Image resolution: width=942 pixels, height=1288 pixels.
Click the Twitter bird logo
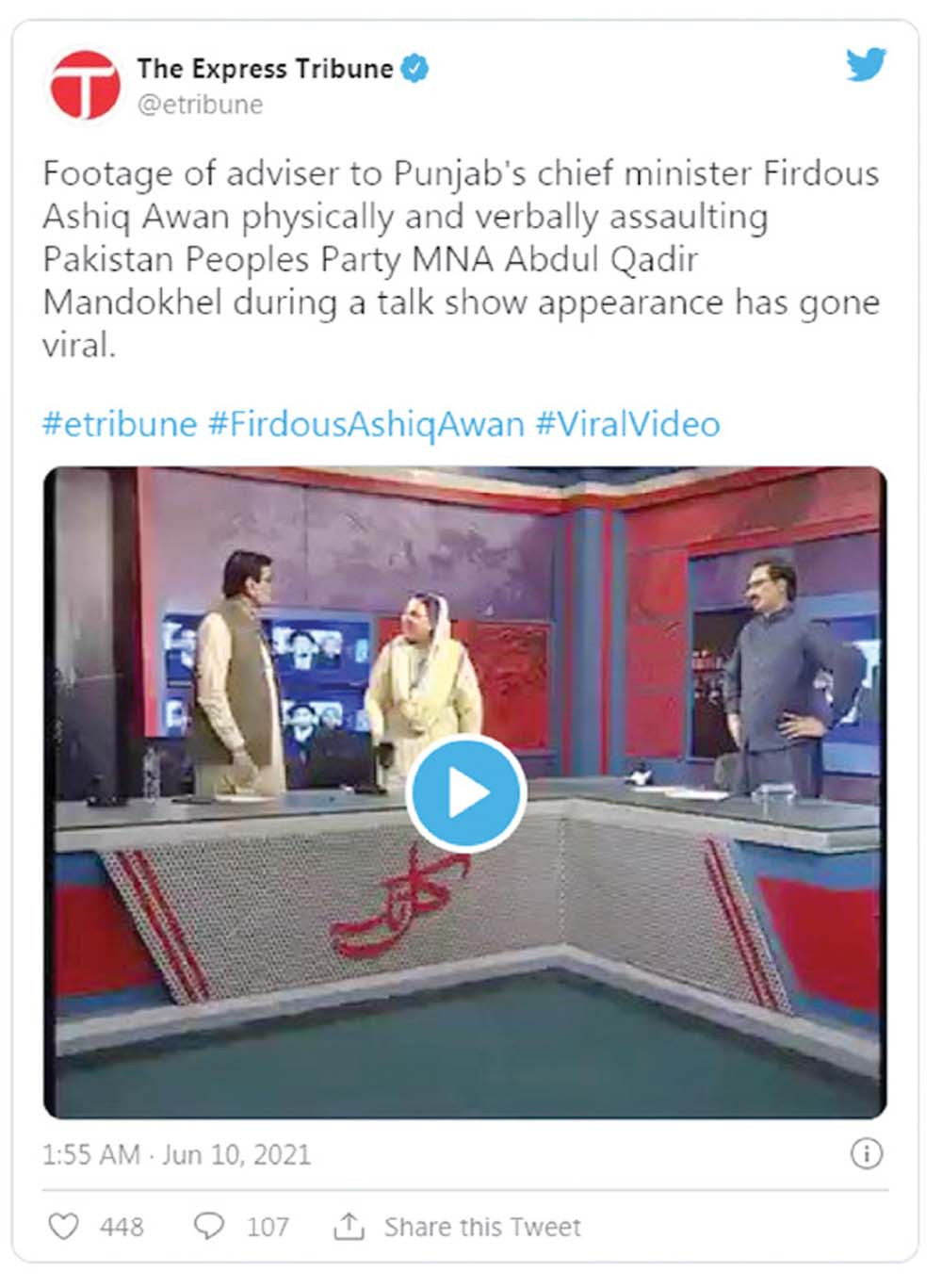tap(865, 65)
